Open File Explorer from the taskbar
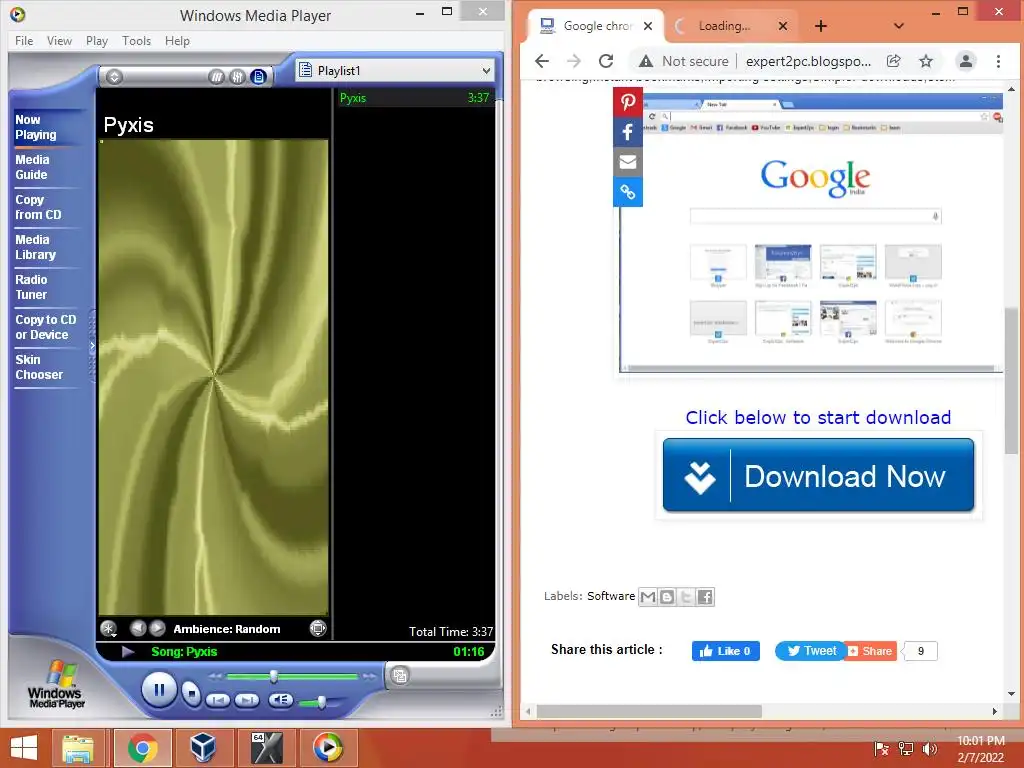Screen dimensions: 1024x768 [x=78, y=748]
